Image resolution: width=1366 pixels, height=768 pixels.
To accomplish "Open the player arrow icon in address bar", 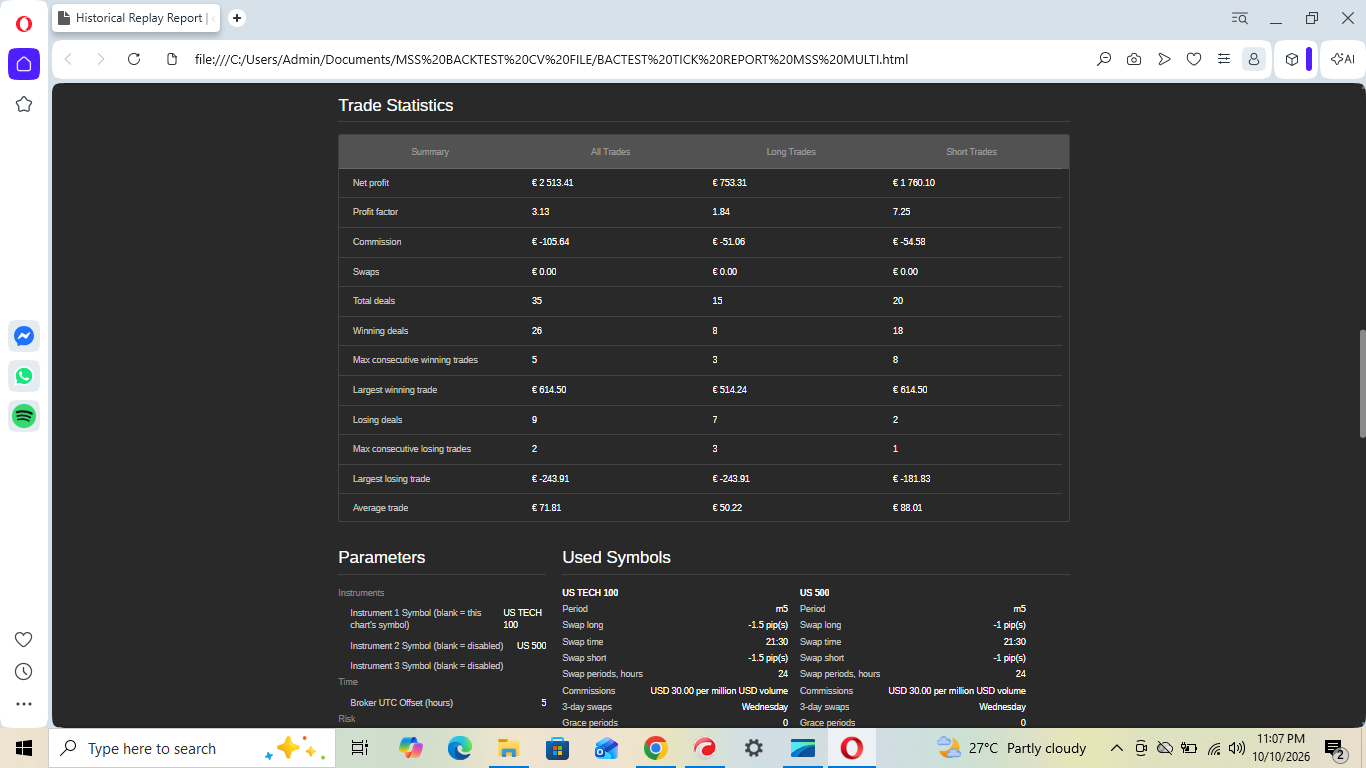I will tap(1164, 59).
